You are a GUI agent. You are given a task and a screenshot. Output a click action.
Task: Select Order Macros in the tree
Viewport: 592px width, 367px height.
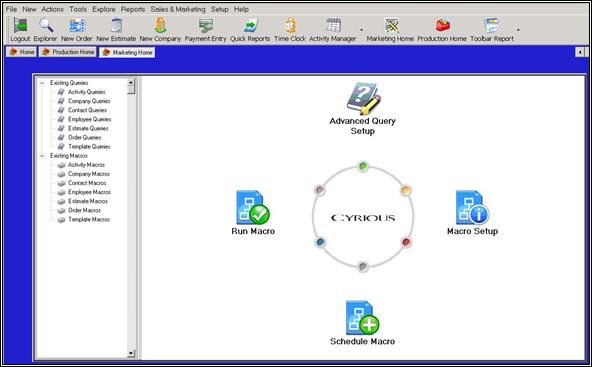coord(84,210)
